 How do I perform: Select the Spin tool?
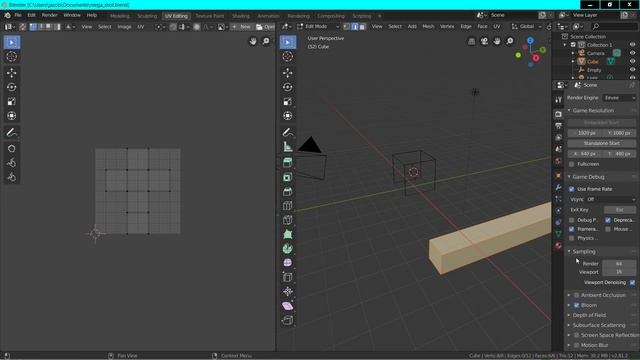[x=288, y=249]
